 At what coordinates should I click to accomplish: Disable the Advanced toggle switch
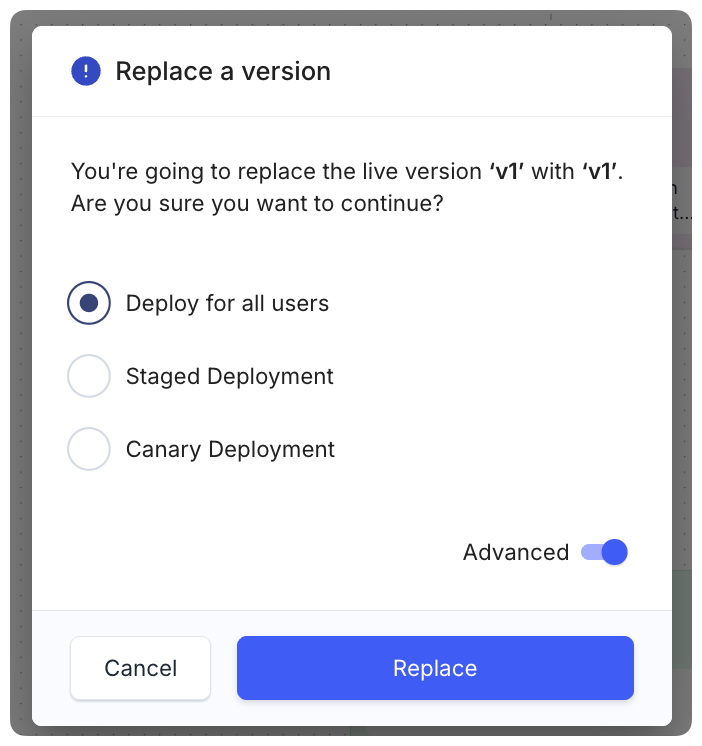click(604, 552)
